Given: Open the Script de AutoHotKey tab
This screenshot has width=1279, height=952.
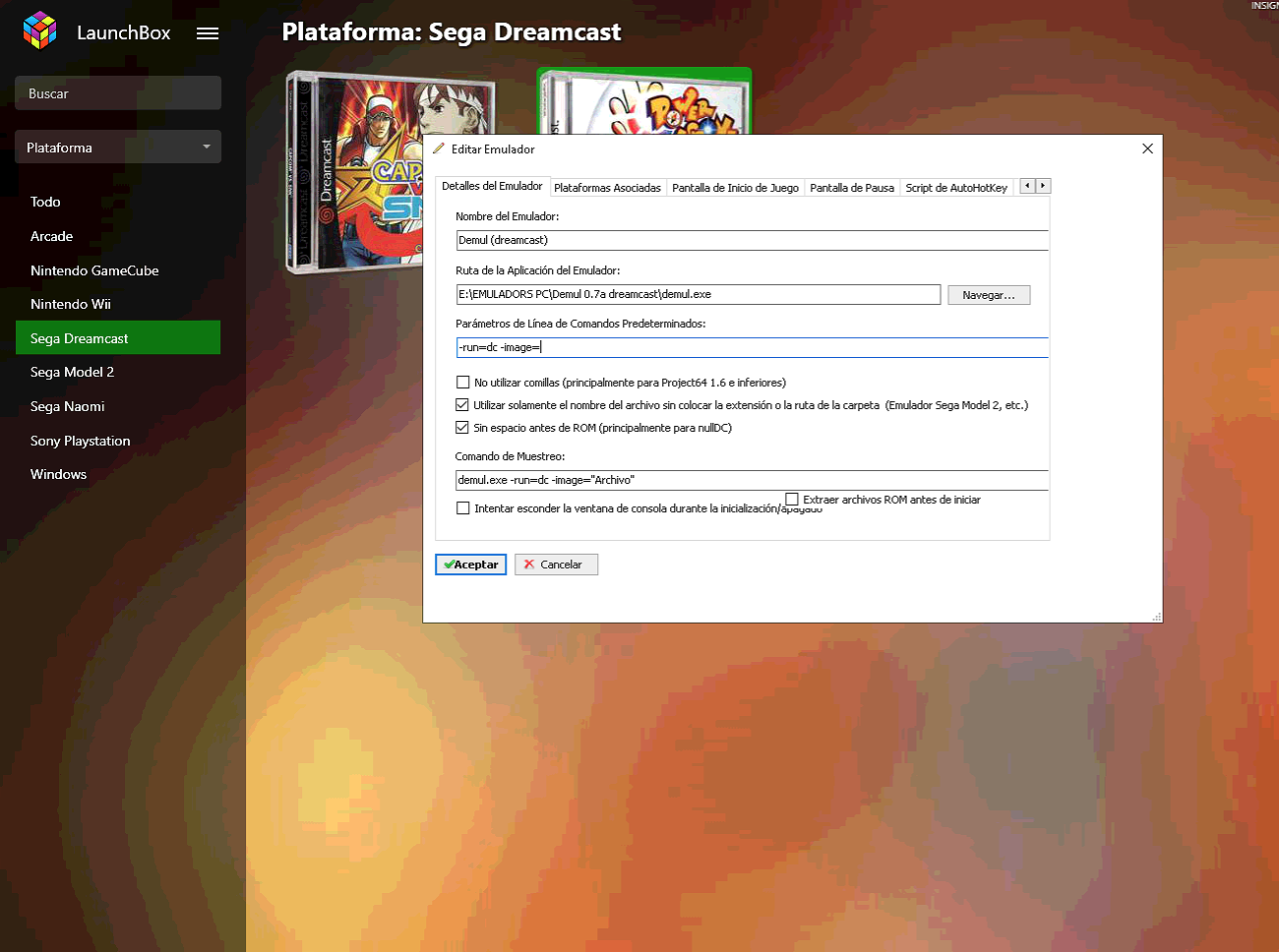Looking at the screenshot, I should 956,188.
